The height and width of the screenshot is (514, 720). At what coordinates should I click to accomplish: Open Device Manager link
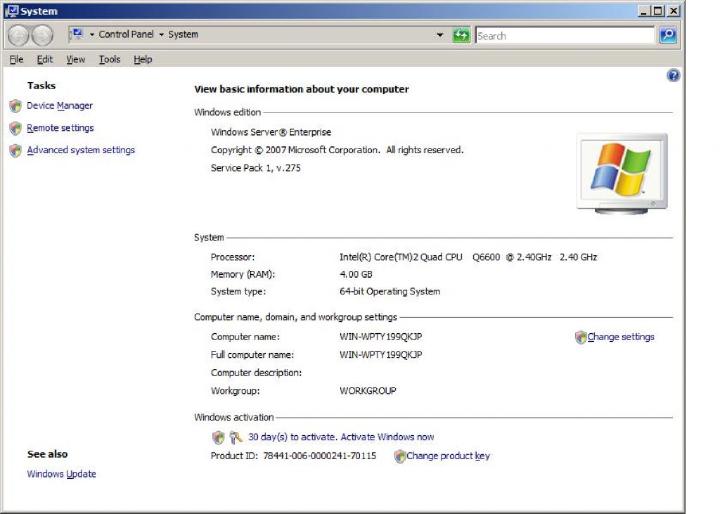60,106
